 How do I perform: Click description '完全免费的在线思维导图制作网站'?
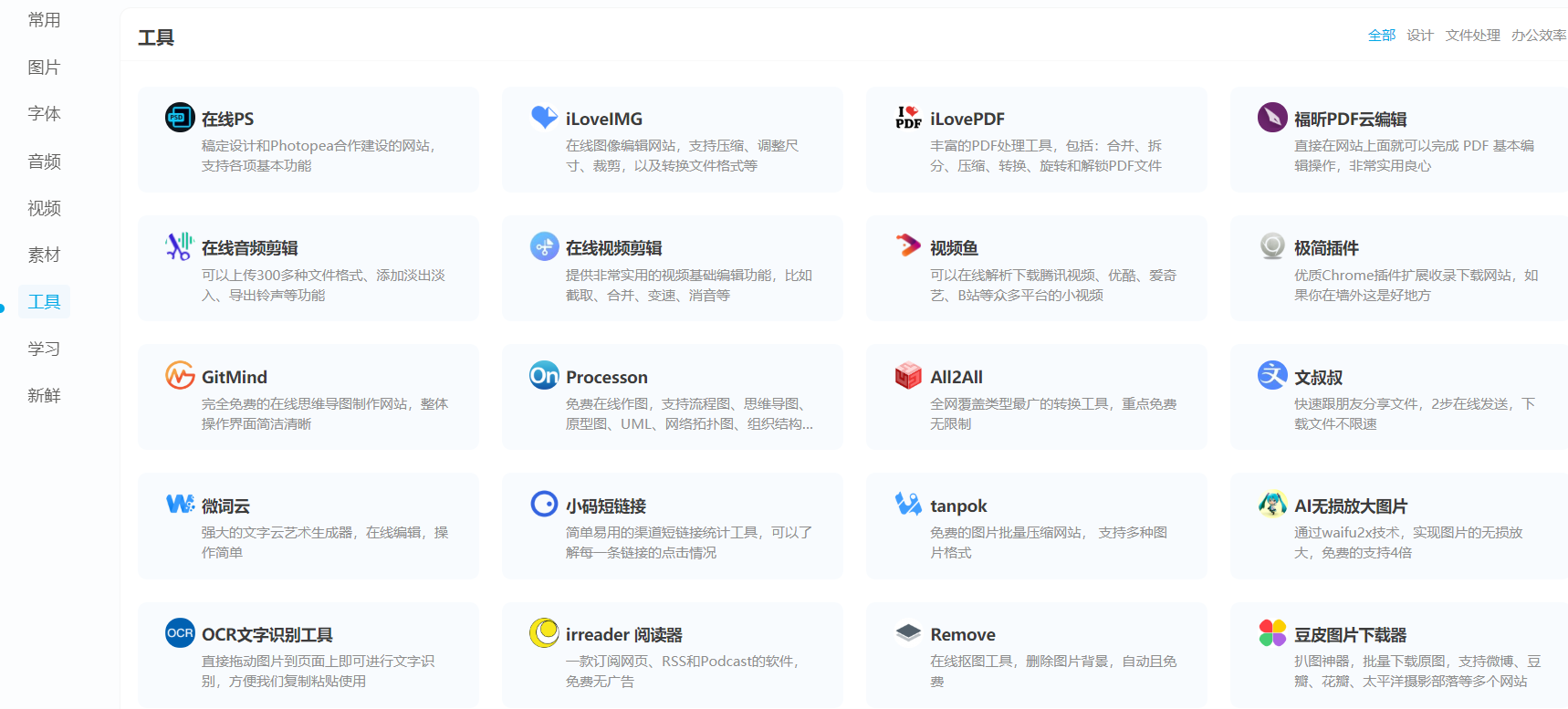tap(305, 404)
